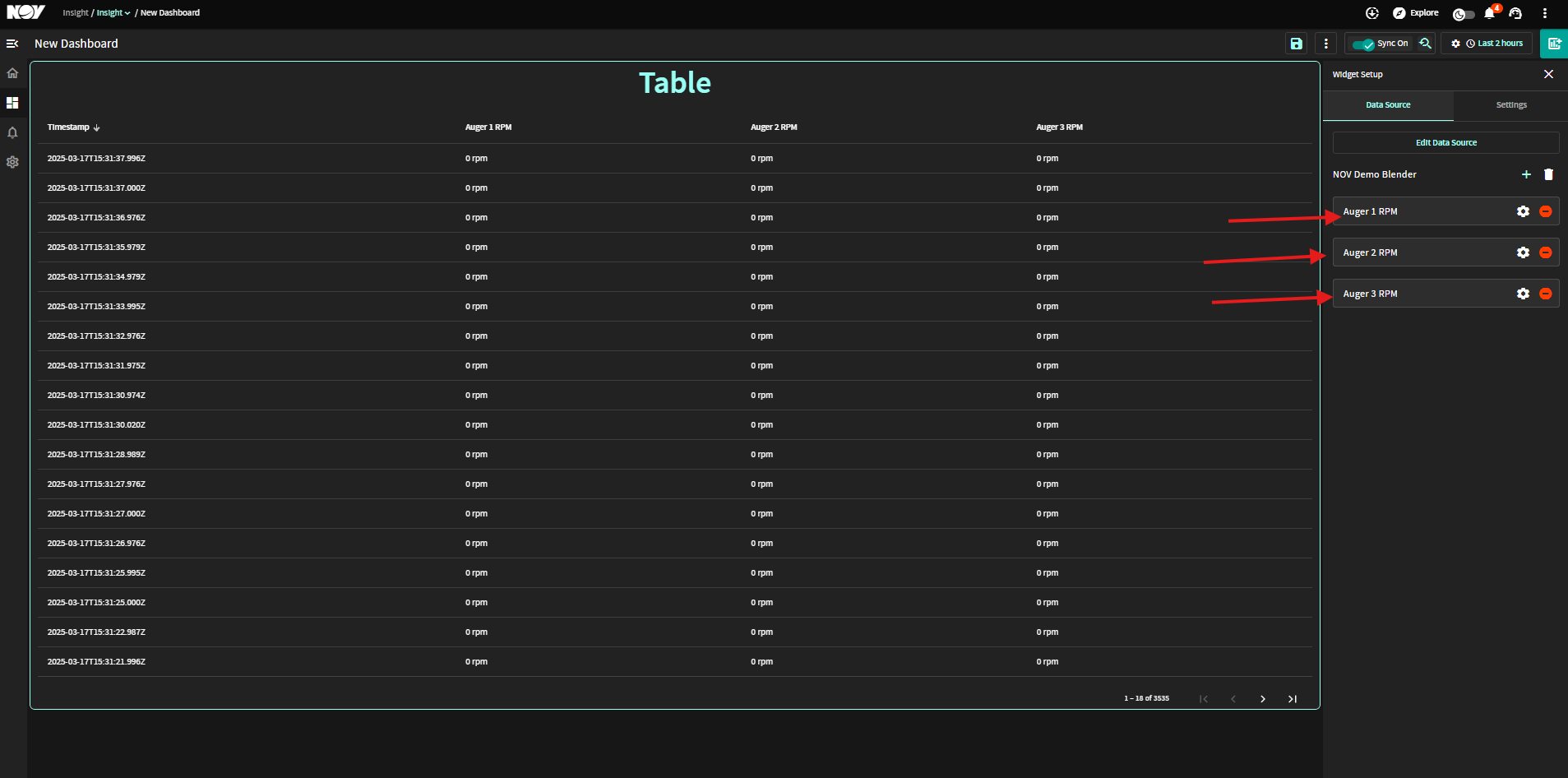The width and height of the screenshot is (1568, 778).
Task: Click the Auger 1 RPM column header
Action: [x=488, y=127]
